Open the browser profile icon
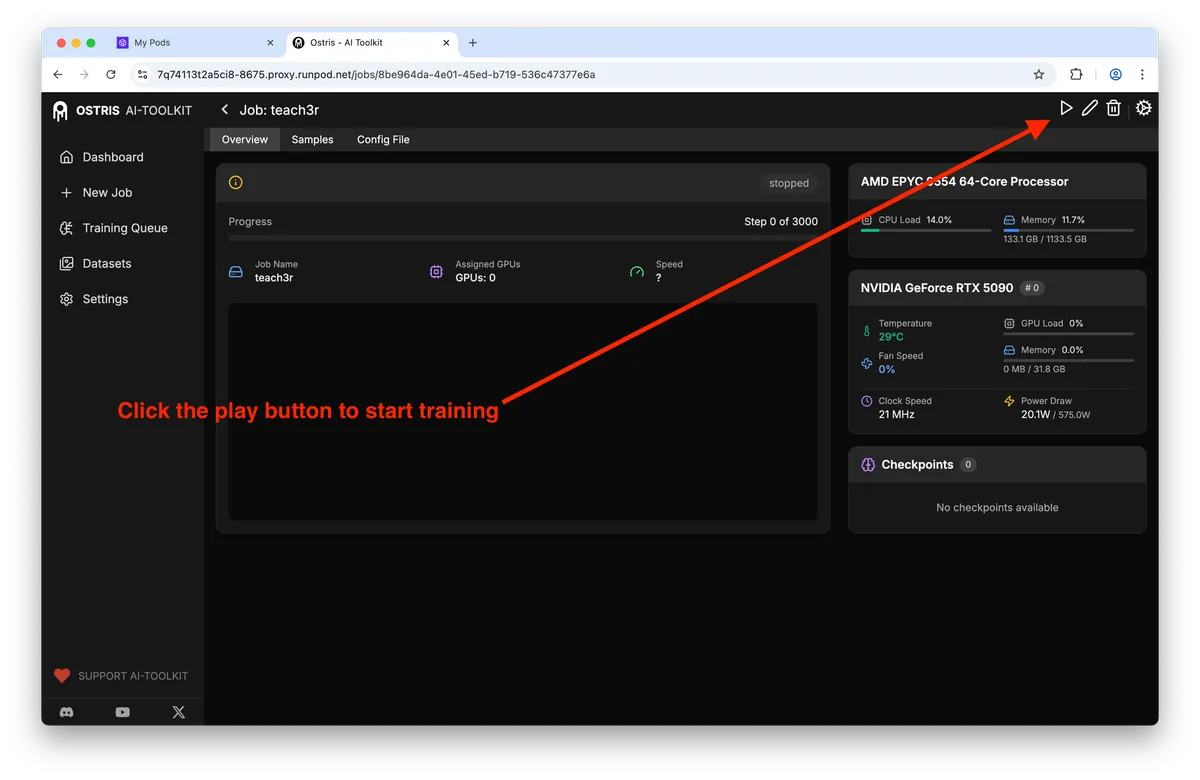1200x780 pixels. (x=1115, y=75)
